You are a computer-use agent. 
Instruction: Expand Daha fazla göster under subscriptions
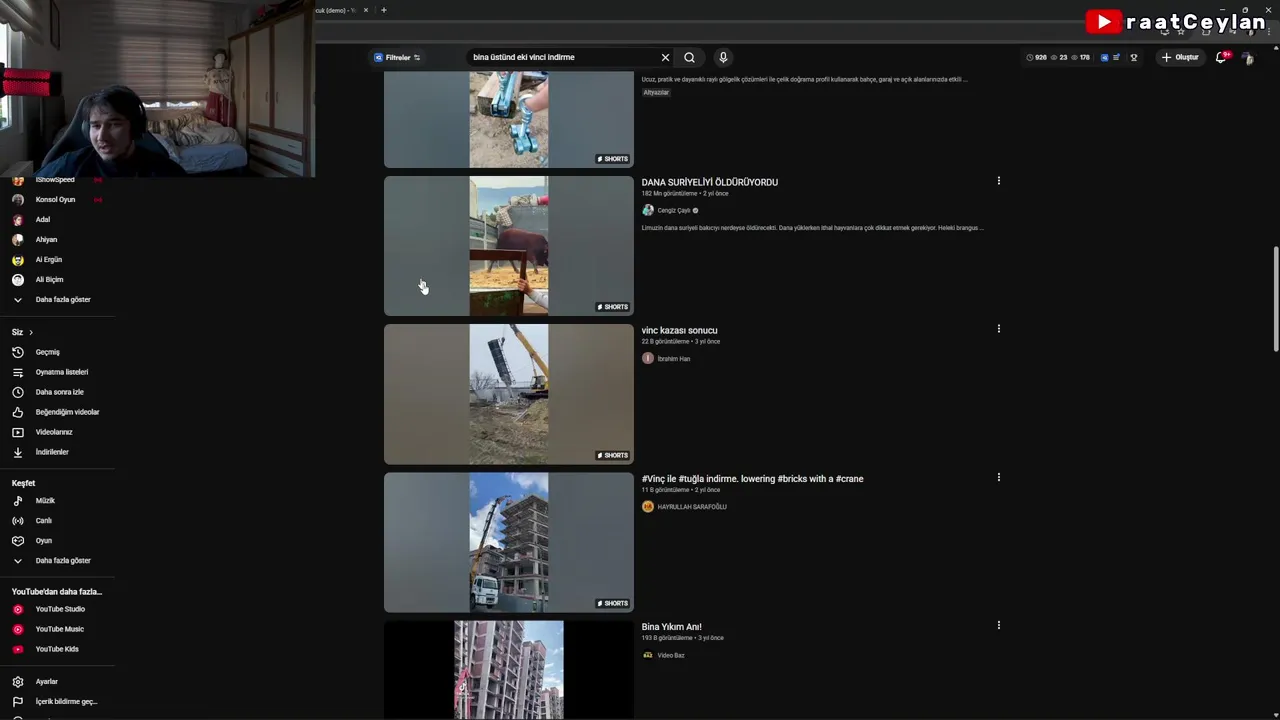coord(62,300)
